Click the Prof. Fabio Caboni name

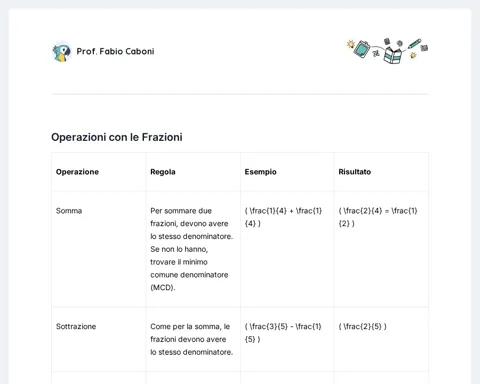[115, 51]
